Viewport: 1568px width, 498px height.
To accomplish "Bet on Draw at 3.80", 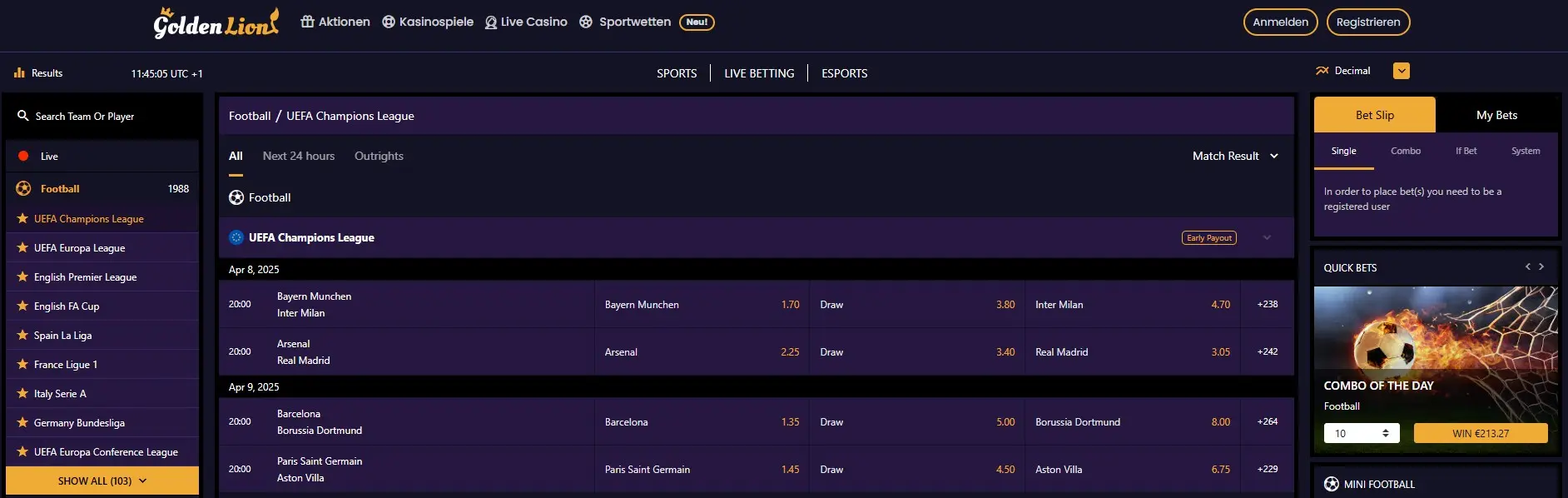I will click(x=917, y=305).
